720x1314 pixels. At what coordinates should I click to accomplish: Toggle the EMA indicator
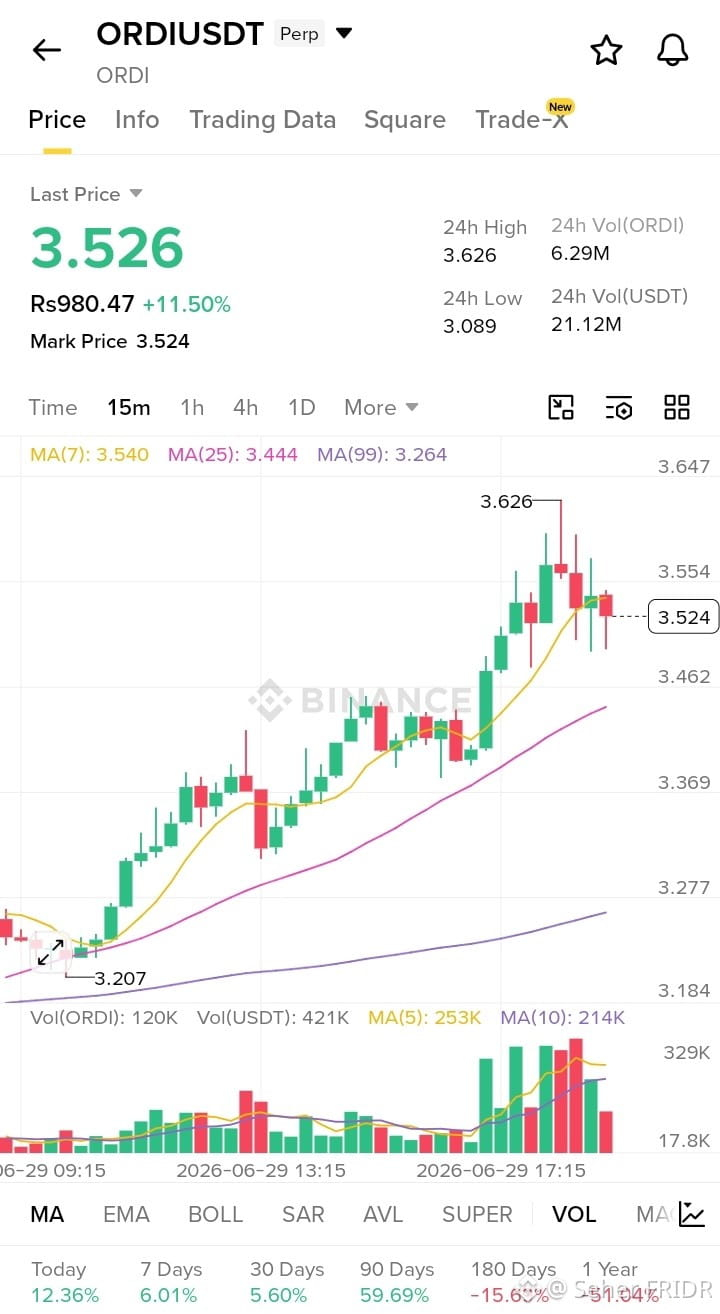click(126, 1214)
